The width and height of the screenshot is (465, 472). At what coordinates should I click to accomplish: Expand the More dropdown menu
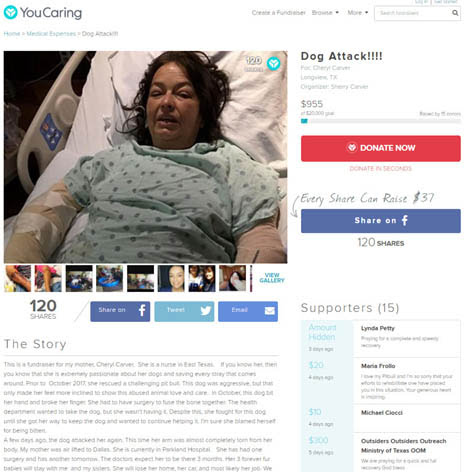point(358,13)
